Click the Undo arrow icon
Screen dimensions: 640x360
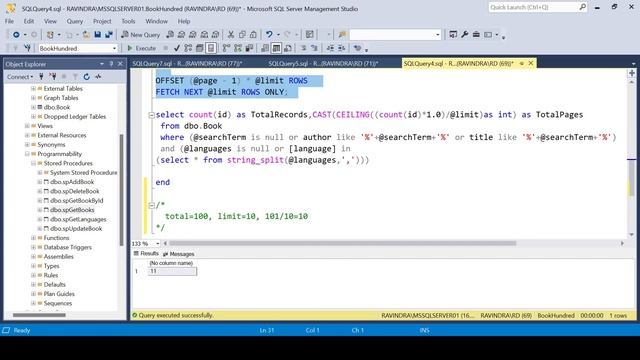(269, 35)
